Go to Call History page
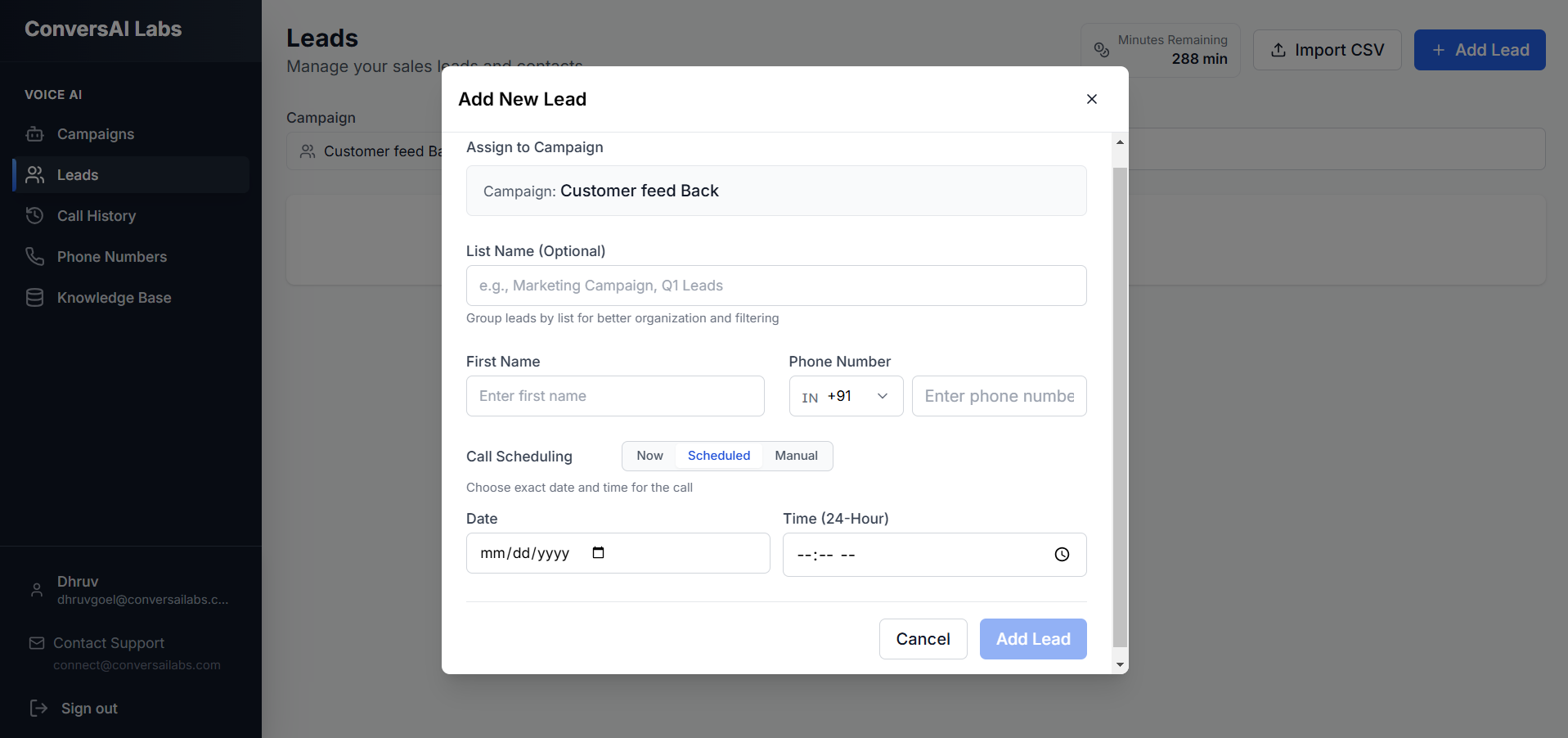Image resolution: width=1568 pixels, height=738 pixels. pos(131,215)
